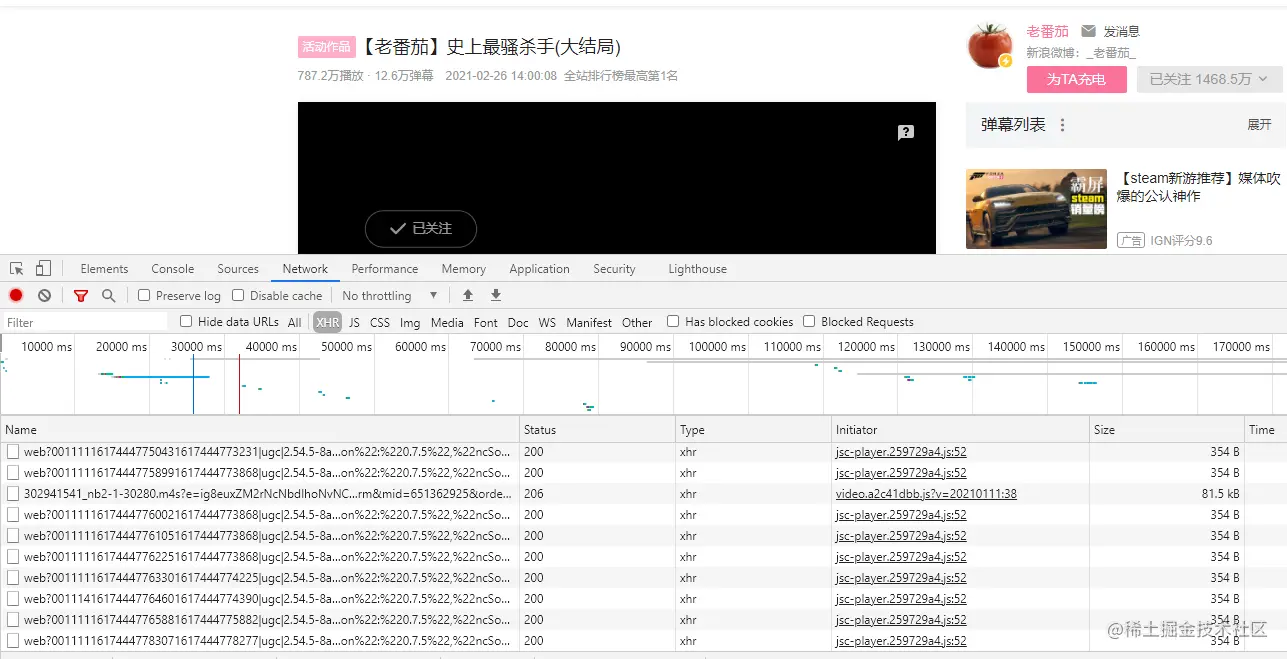Filter requests by Media type
This screenshot has width=1287, height=659.
[x=447, y=322]
